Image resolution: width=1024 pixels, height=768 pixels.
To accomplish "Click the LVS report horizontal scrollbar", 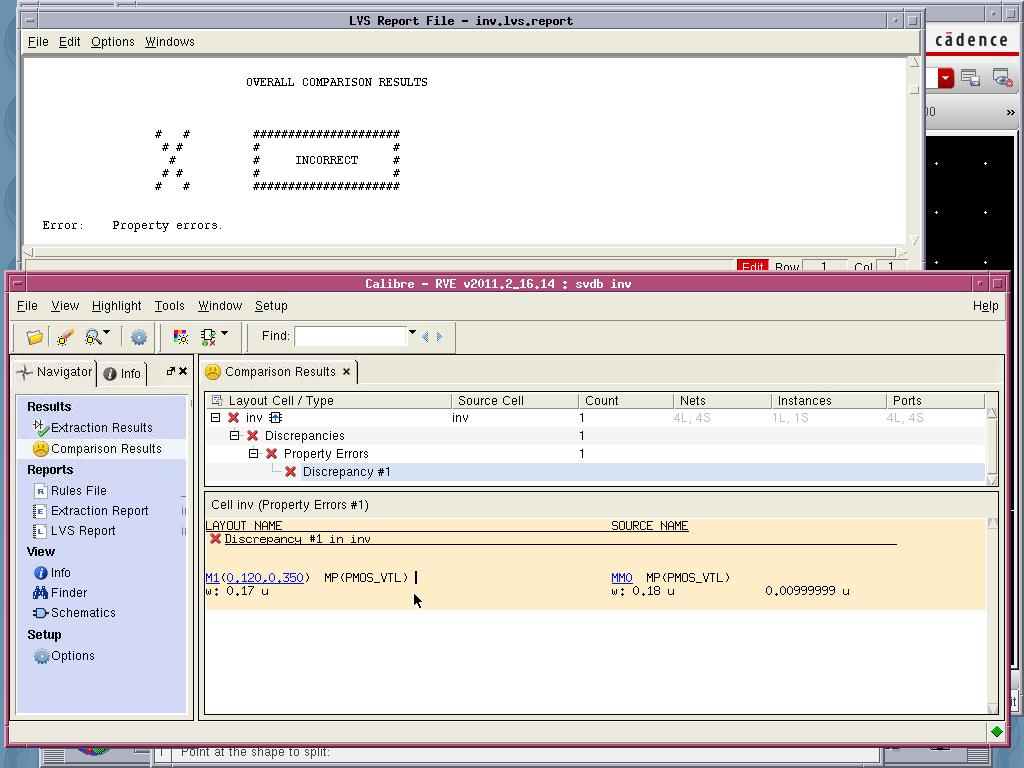I will 465,252.
